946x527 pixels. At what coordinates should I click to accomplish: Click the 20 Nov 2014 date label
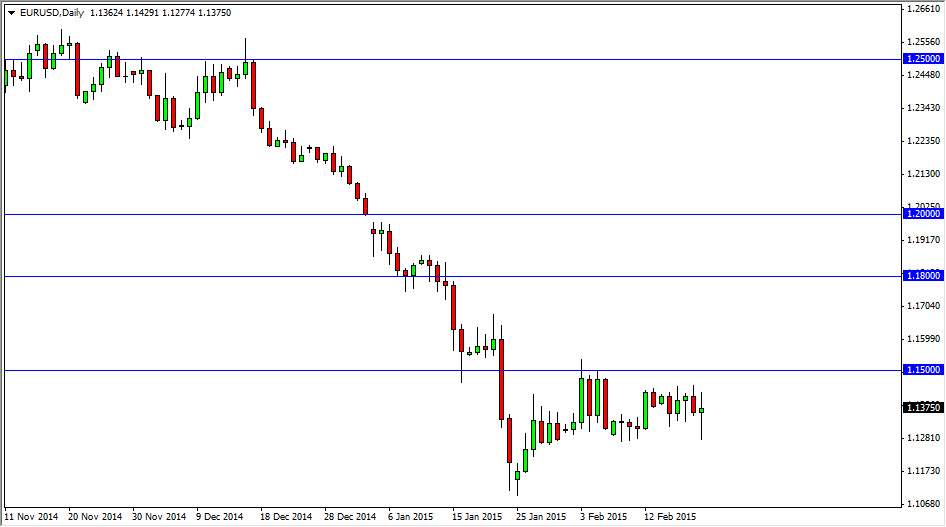[x=95, y=517]
